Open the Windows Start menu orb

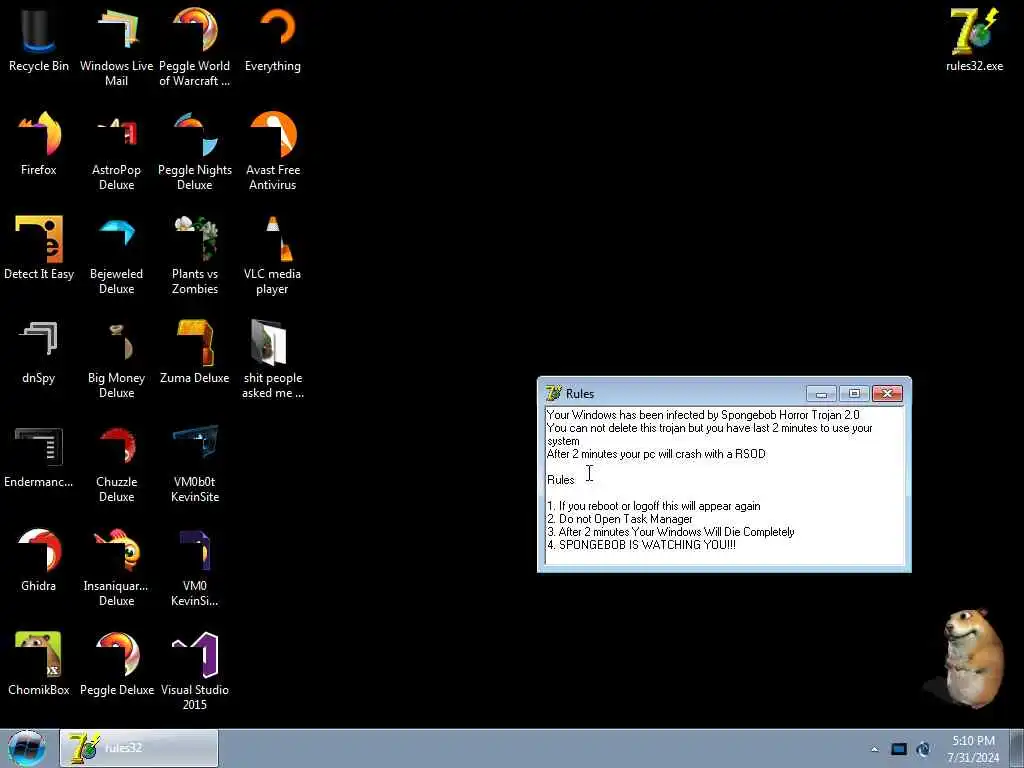(x=27, y=748)
